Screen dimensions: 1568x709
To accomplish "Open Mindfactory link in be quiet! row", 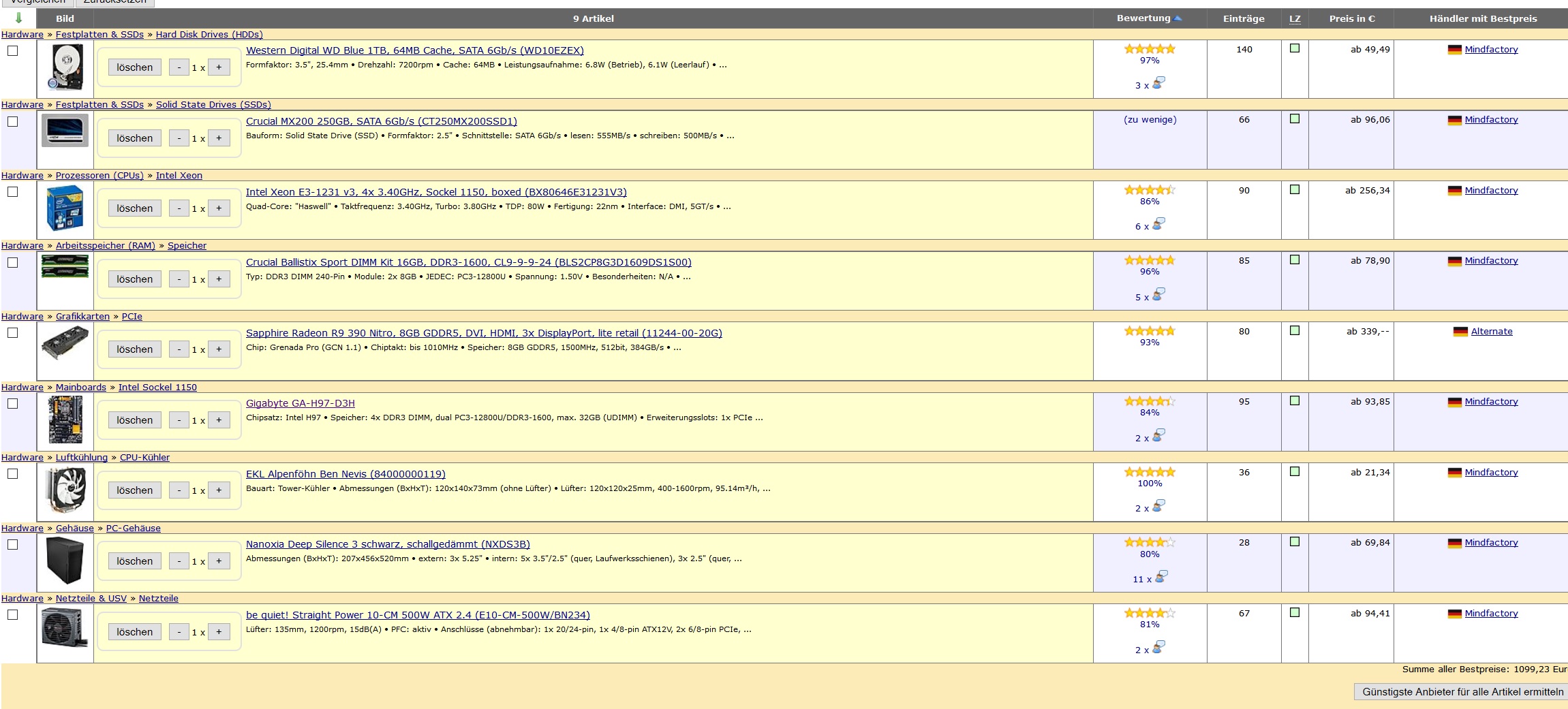I will [1491, 614].
